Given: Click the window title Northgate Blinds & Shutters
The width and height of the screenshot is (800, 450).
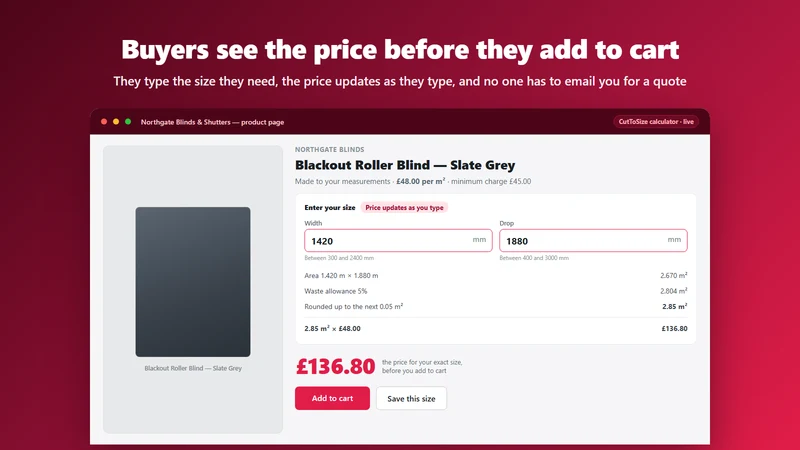Looking at the screenshot, I should pyautogui.click(x=212, y=122).
